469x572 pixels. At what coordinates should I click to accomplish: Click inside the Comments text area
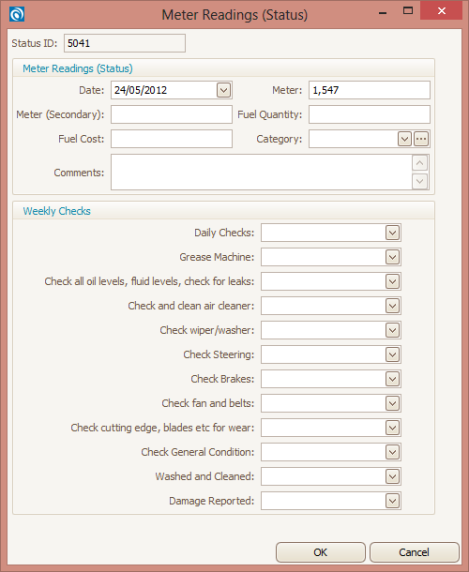(x=261, y=172)
